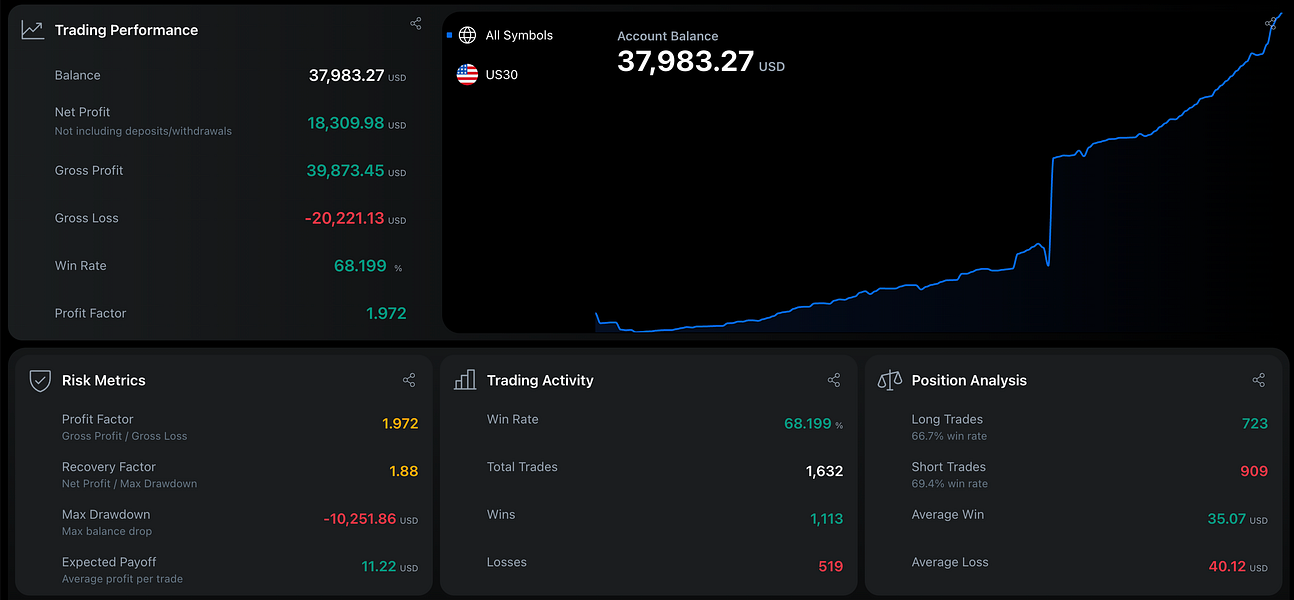Click the Account Balance figure

[x=684, y=61]
